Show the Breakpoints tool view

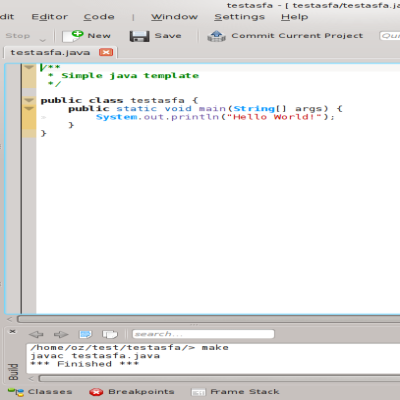tap(141, 392)
